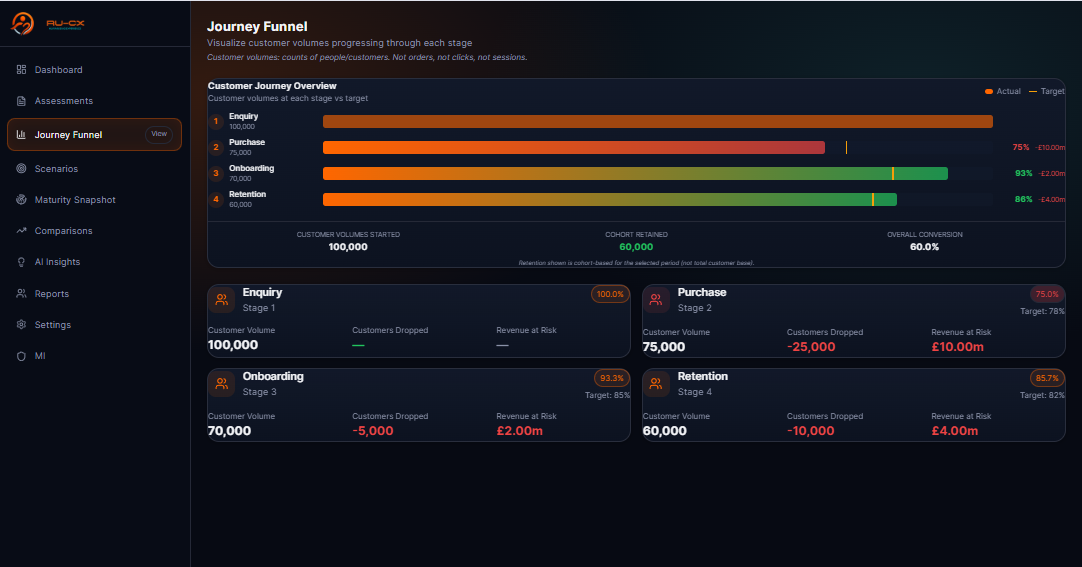The image size is (1082, 567).
Task: Select the stage 1 Enquiry number badge
Action: coord(215,121)
